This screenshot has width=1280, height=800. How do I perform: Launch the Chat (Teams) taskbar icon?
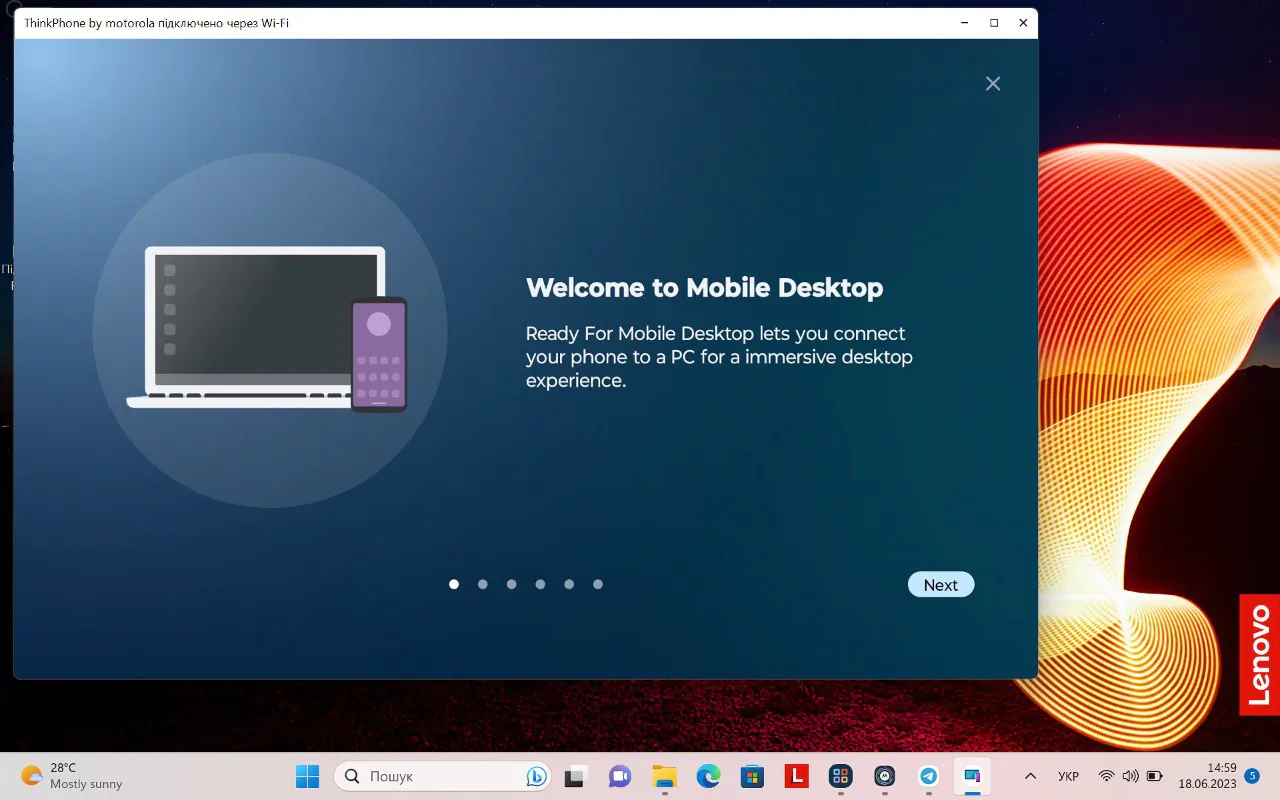620,776
